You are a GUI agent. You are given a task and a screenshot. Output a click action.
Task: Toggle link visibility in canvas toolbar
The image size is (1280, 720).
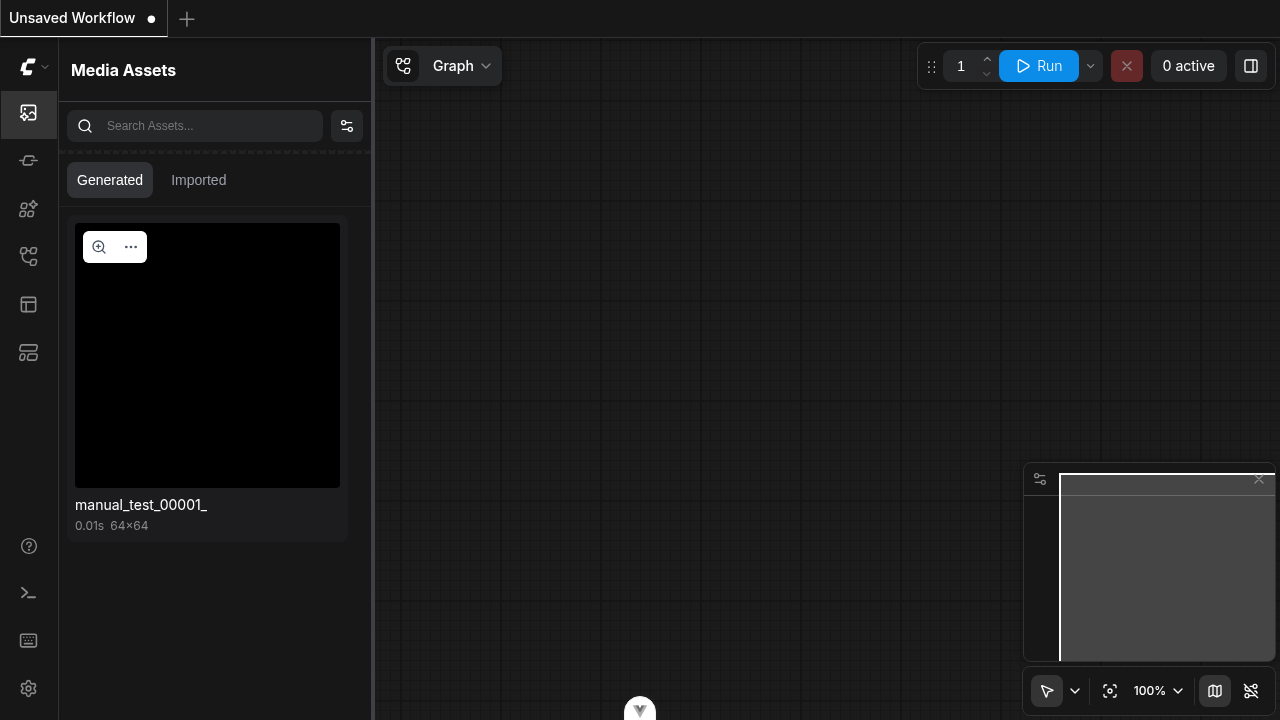[1250, 691]
